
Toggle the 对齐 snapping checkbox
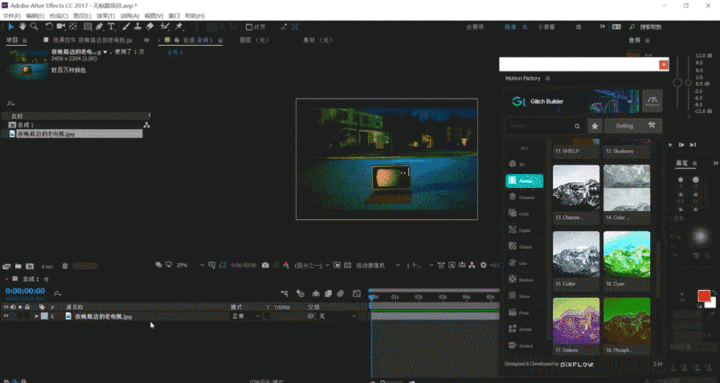click(x=249, y=27)
